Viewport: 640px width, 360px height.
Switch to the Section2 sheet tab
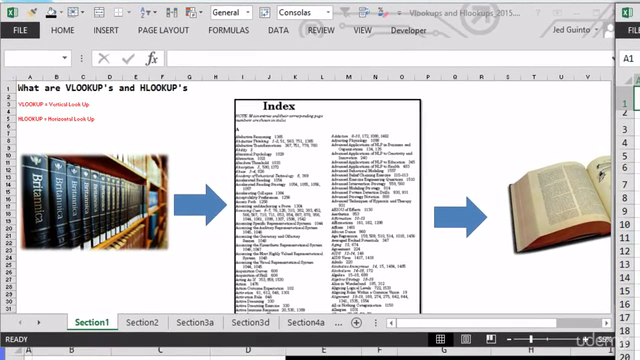click(x=142, y=322)
